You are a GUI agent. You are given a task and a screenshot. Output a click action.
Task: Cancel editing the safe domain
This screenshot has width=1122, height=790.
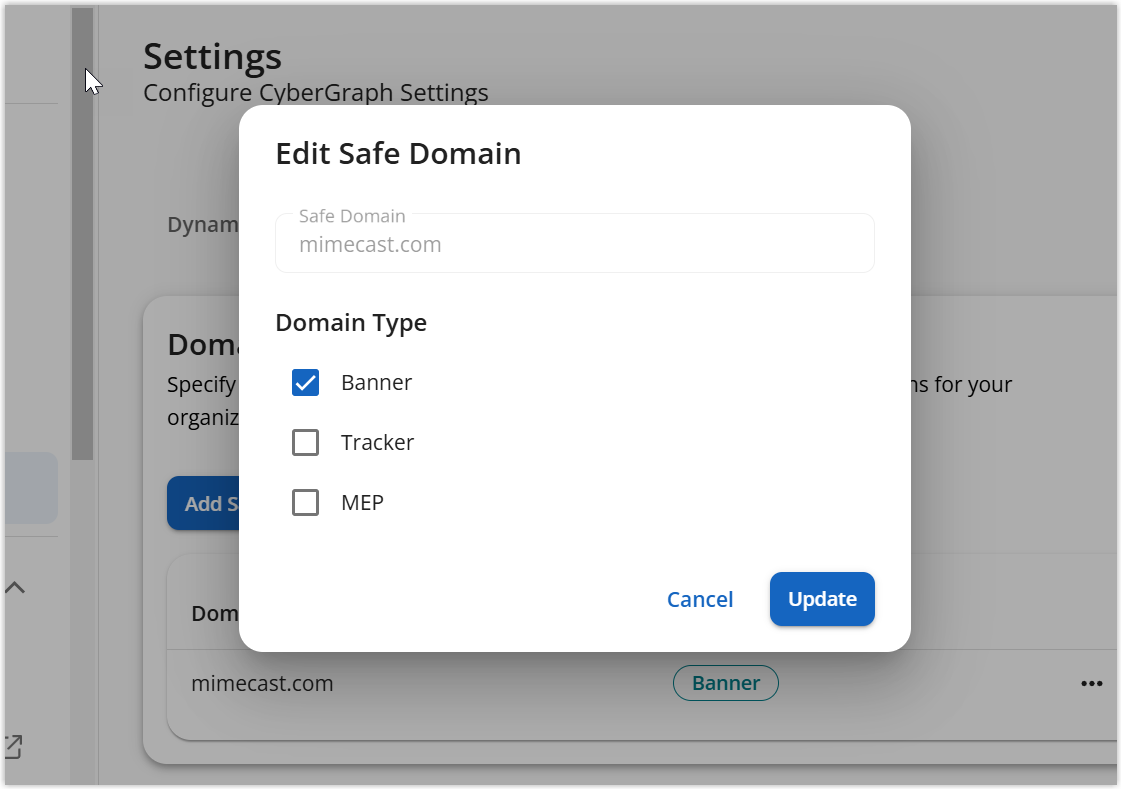click(x=700, y=598)
